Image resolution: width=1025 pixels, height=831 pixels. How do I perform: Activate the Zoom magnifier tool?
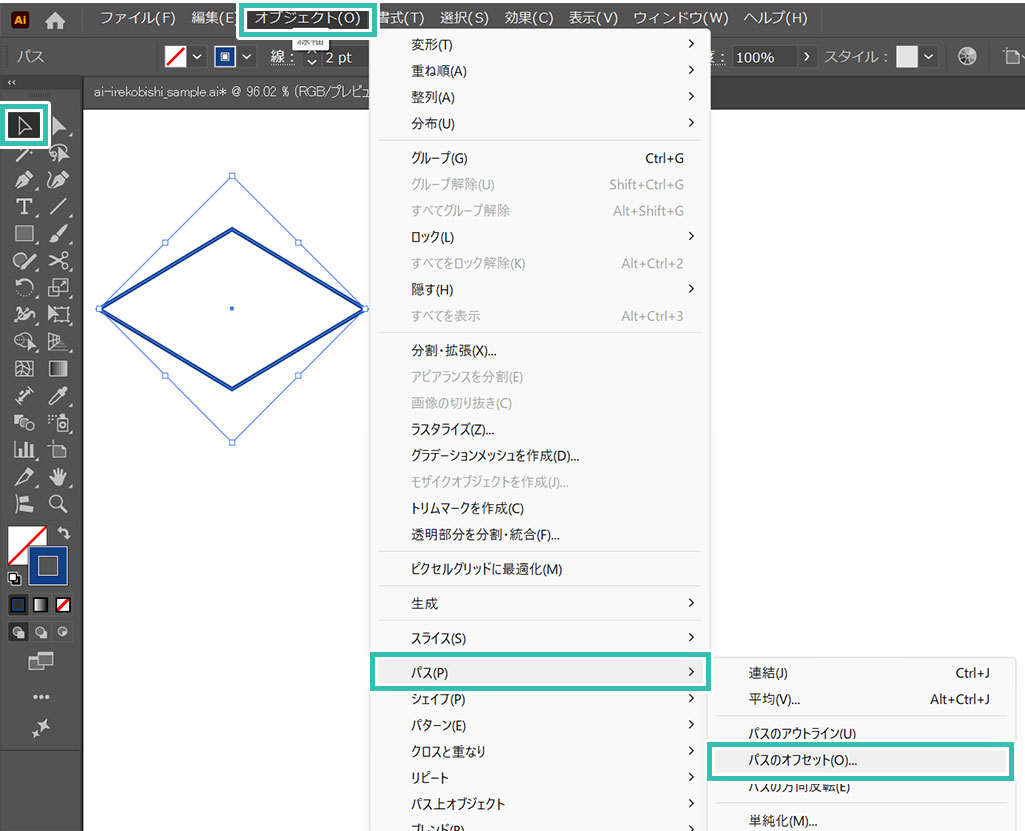[59, 503]
